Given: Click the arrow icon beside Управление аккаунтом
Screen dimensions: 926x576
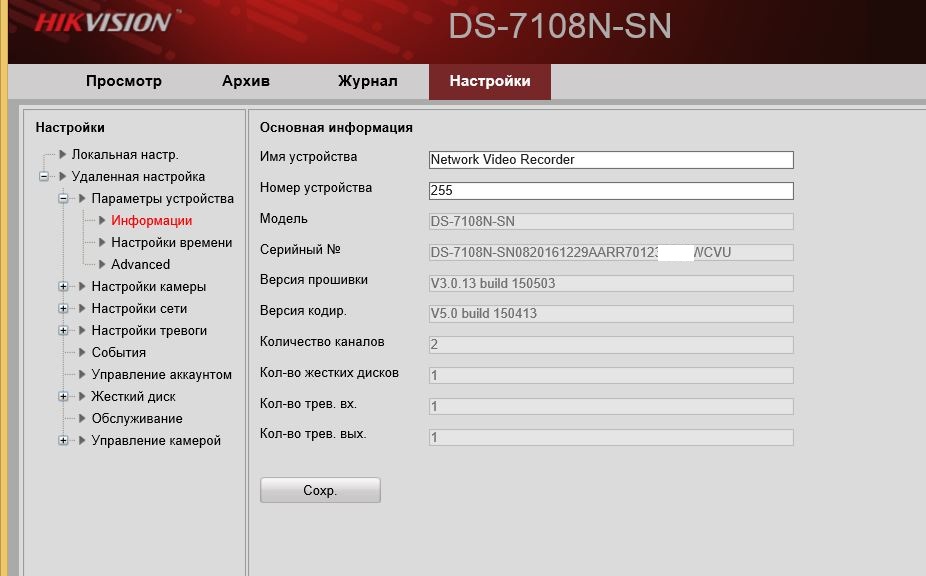Looking at the screenshot, I should pyautogui.click(x=82, y=375).
